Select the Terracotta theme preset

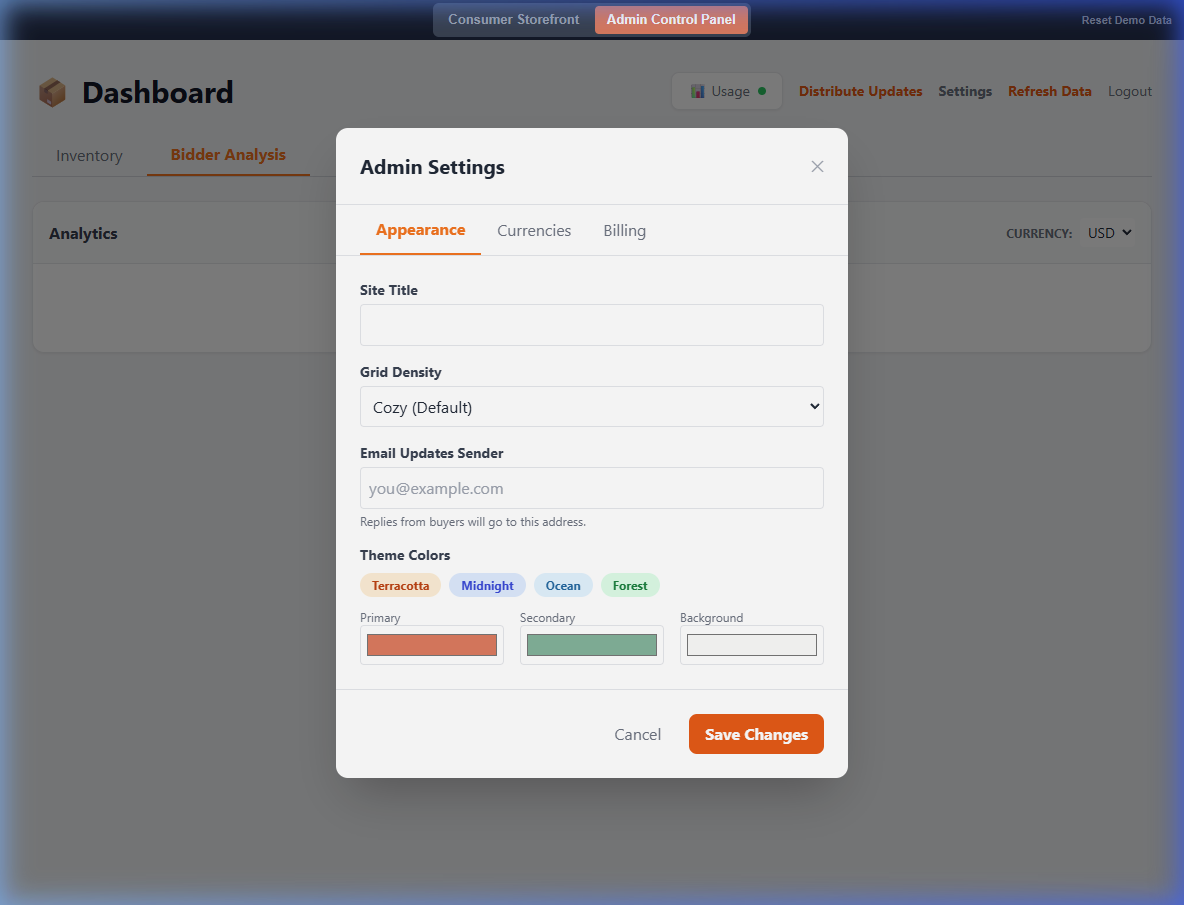(400, 585)
